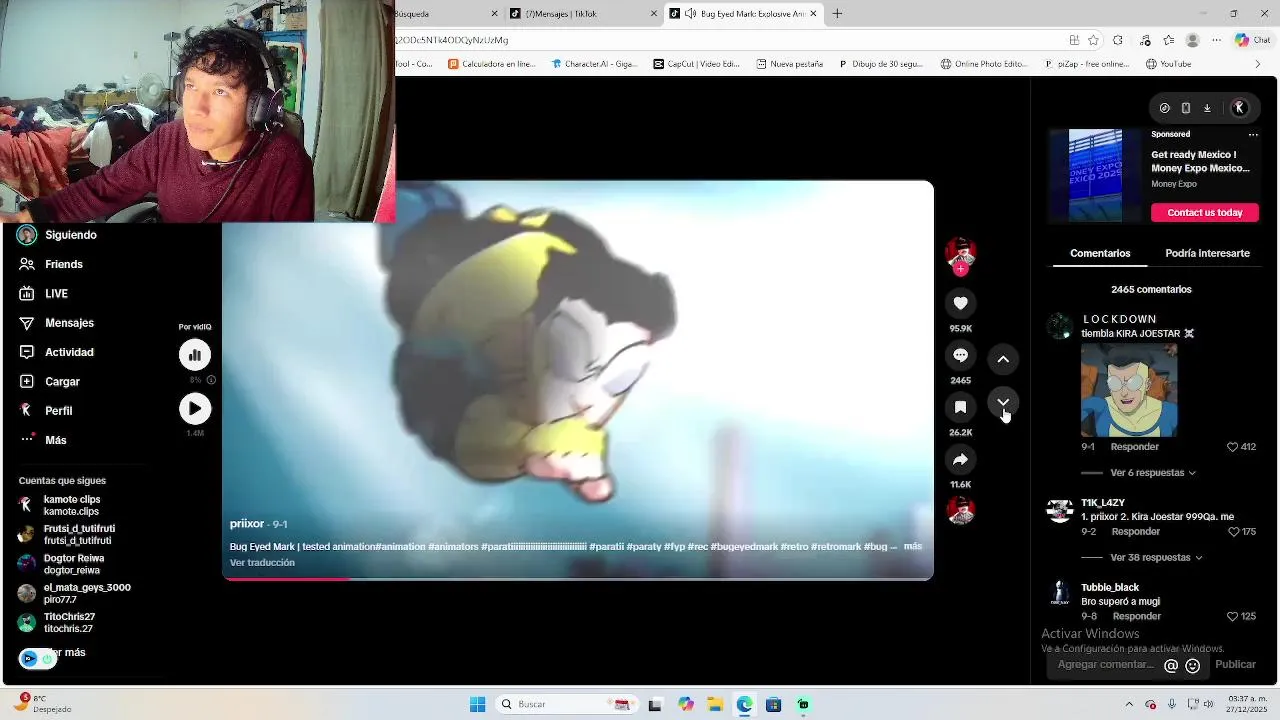
Task: Share the video using the arrow icon
Action: (960, 459)
